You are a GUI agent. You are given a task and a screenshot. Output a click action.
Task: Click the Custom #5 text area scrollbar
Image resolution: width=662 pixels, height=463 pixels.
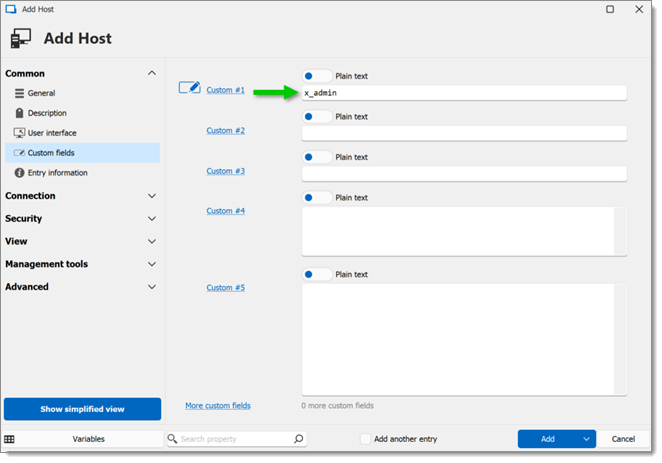coord(620,339)
